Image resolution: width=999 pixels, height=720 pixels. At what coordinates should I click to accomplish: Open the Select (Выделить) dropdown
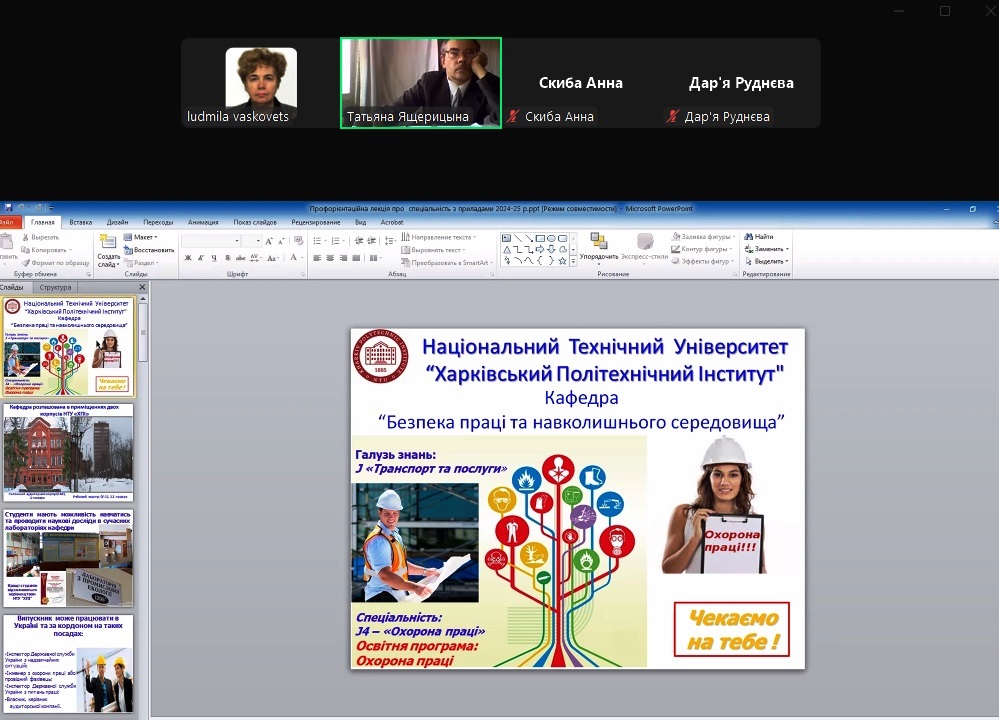tap(767, 261)
